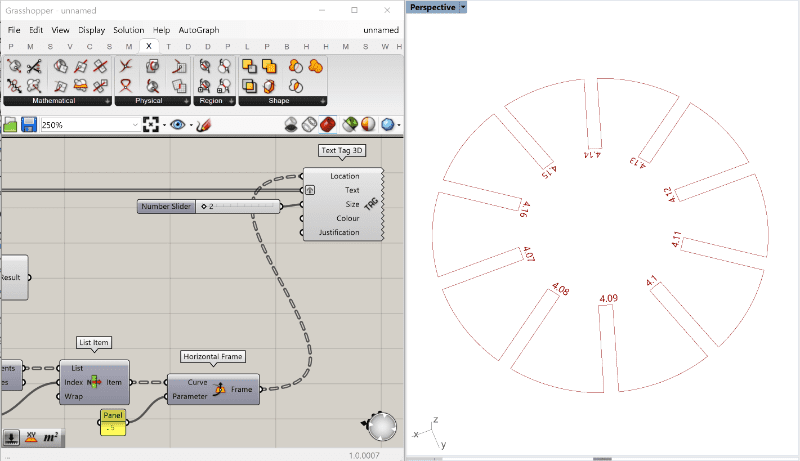
Task: Select the Trim with Brep icon
Action: [x=205, y=66]
